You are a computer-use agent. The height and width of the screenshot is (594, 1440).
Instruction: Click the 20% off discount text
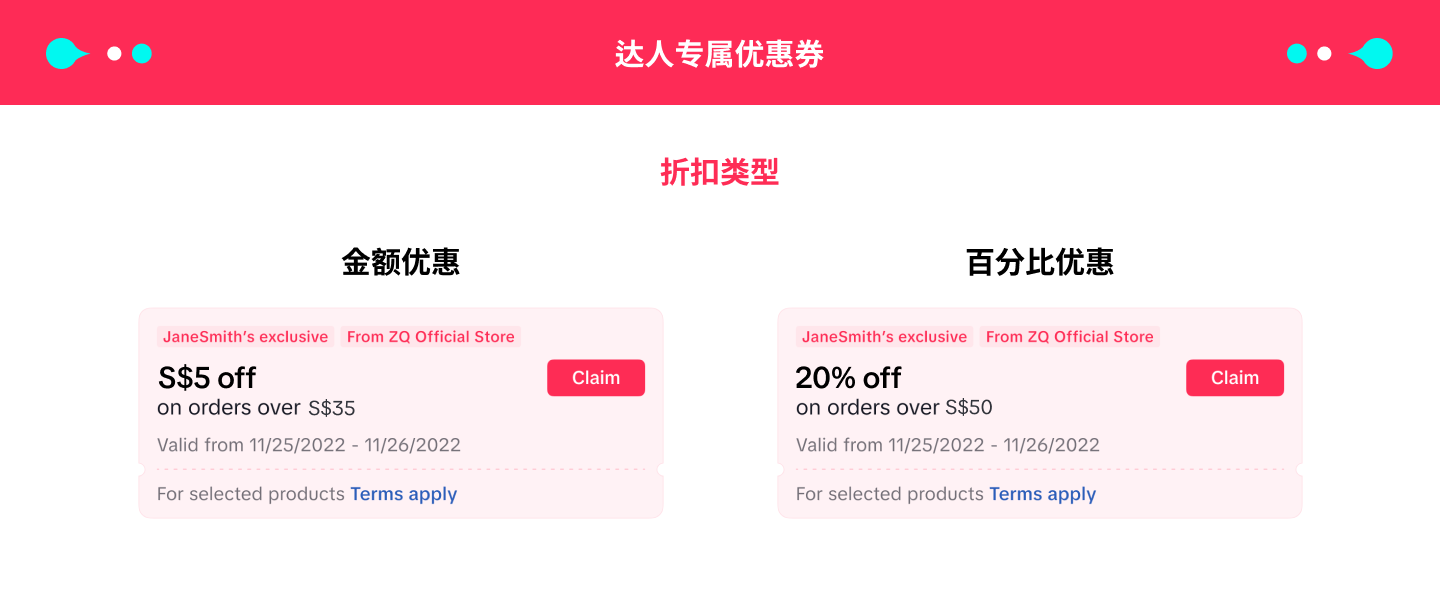click(848, 378)
